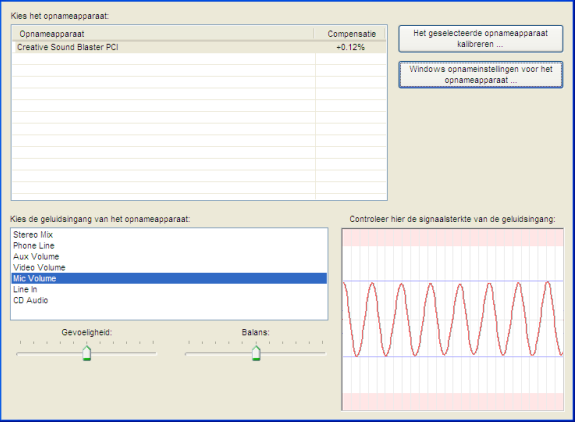
Task: Click the Balans slider thumb
Action: coord(256,353)
